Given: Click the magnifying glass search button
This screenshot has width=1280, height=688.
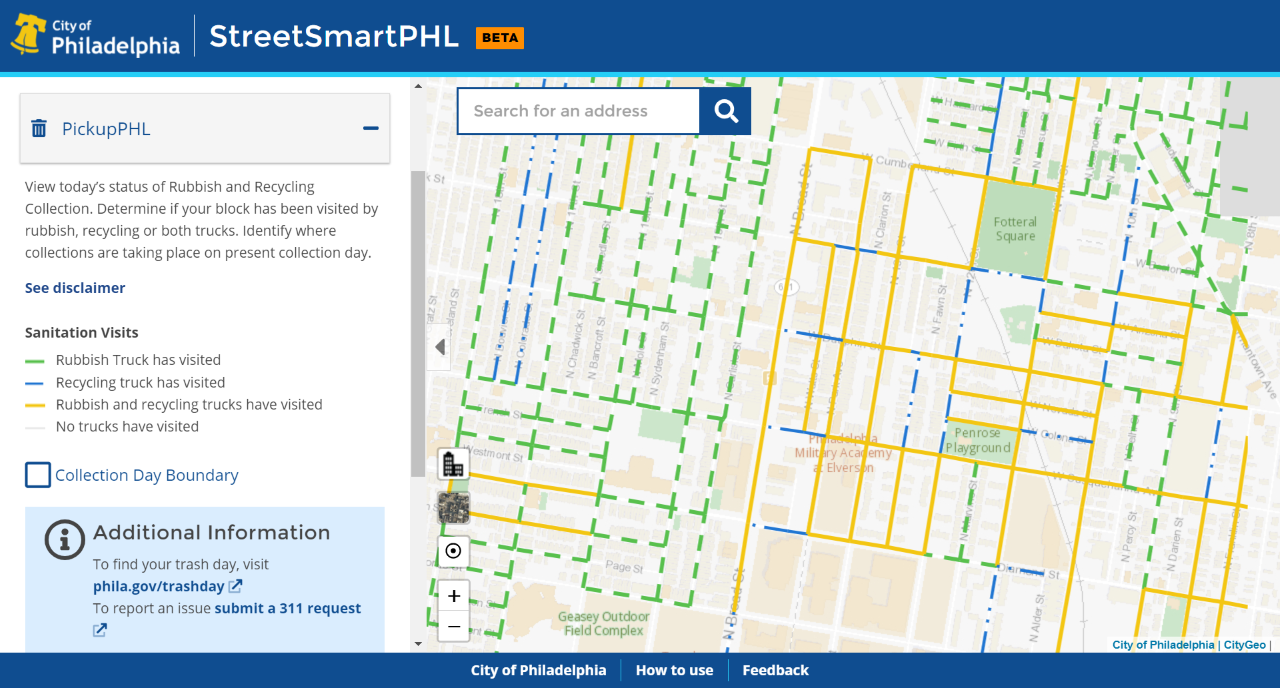Looking at the screenshot, I should (x=725, y=111).
